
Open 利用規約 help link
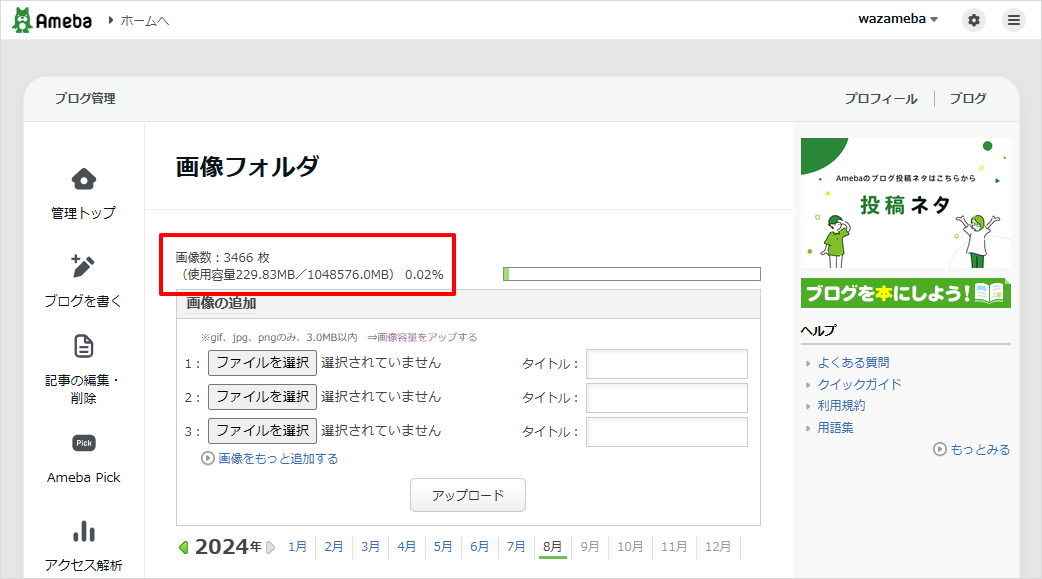tap(841, 405)
